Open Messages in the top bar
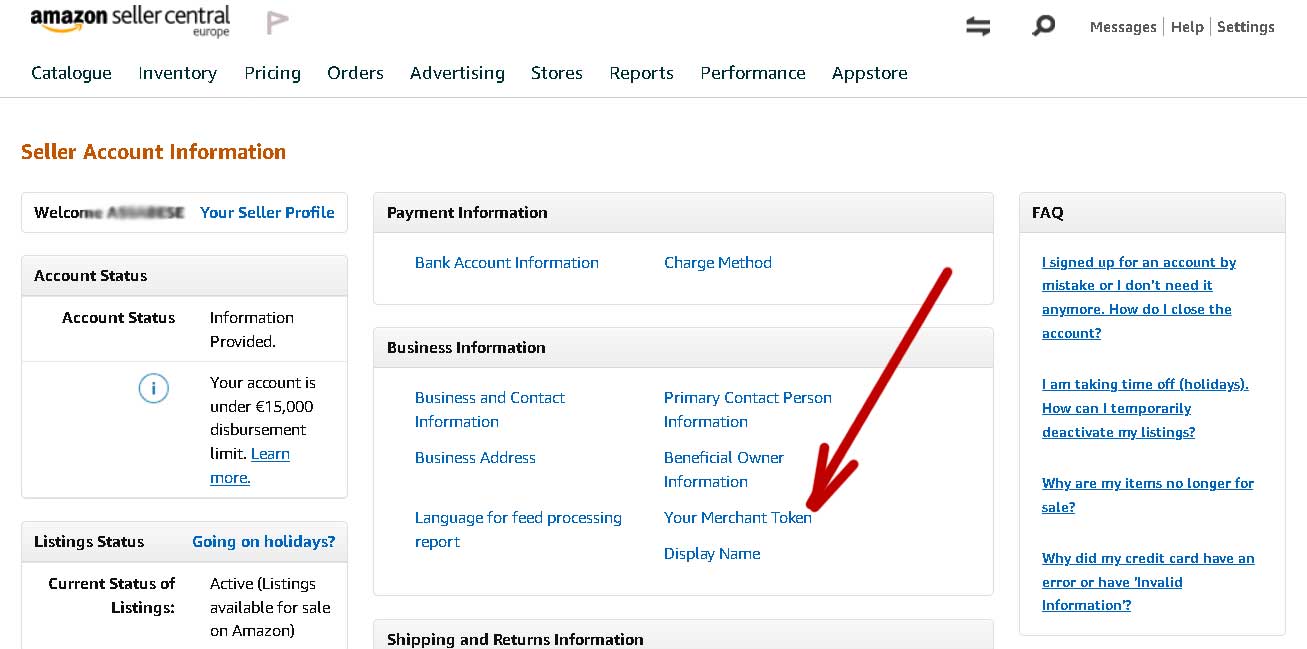Image resolution: width=1307 pixels, height=649 pixels. [1123, 27]
